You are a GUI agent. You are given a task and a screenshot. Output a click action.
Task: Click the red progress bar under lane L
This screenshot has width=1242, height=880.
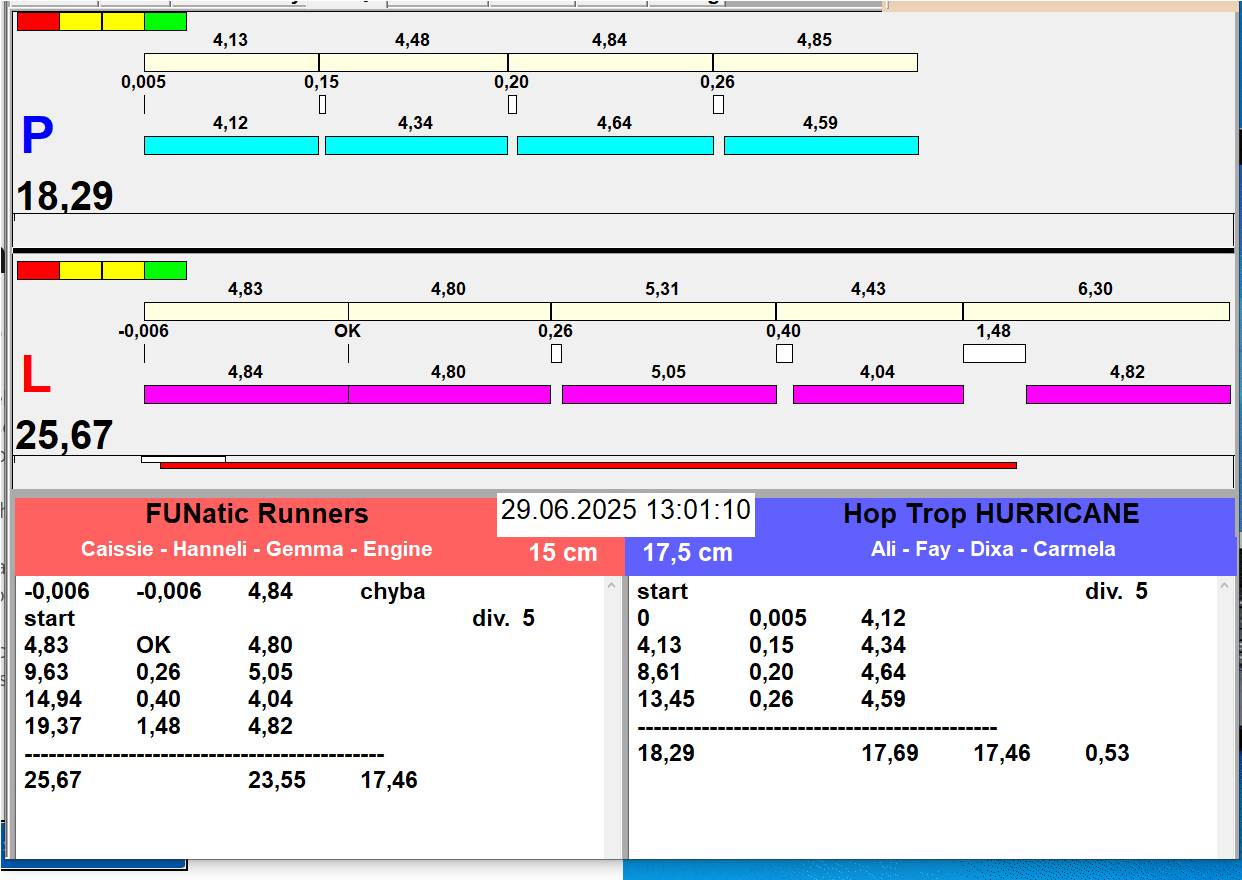pyautogui.click(x=588, y=465)
